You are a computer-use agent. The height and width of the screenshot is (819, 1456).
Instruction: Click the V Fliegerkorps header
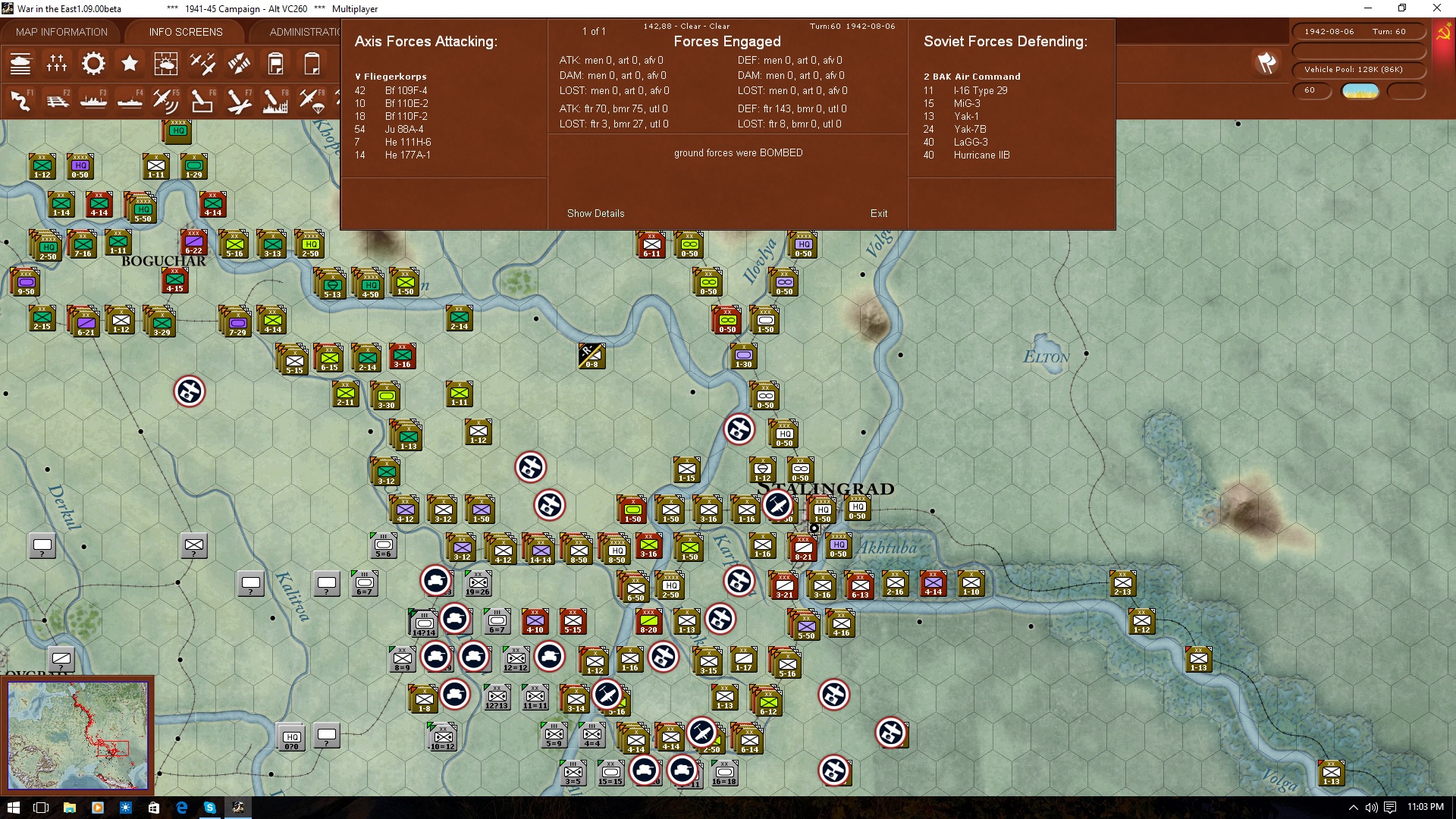pyautogui.click(x=391, y=77)
